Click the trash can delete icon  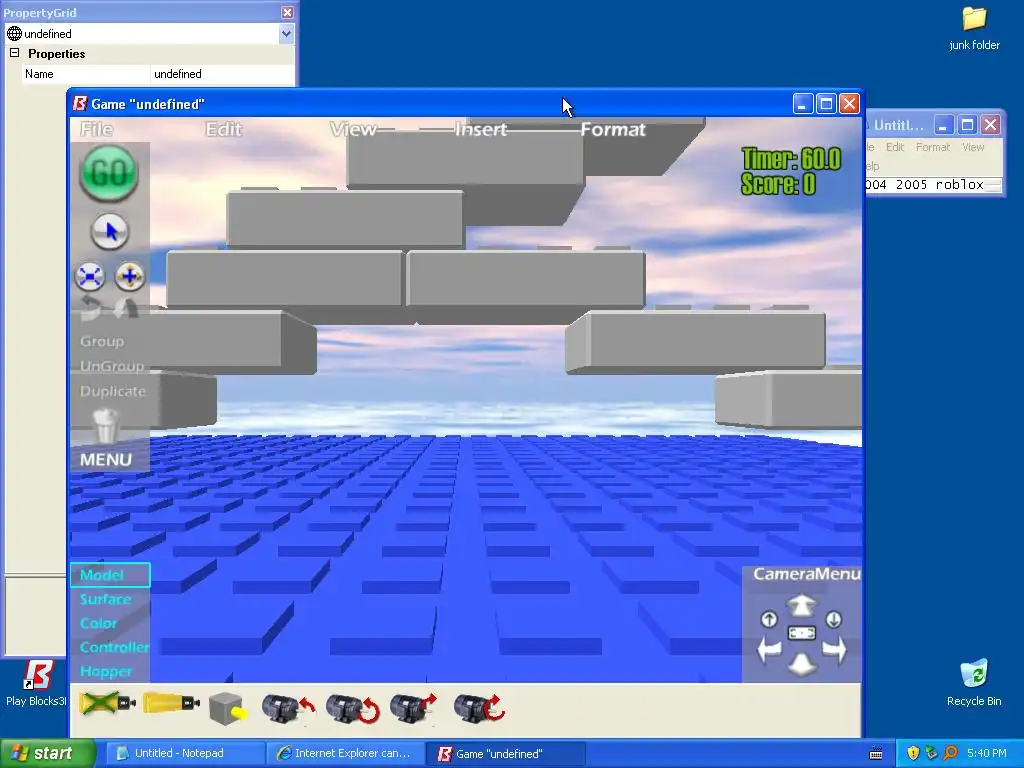click(x=105, y=426)
